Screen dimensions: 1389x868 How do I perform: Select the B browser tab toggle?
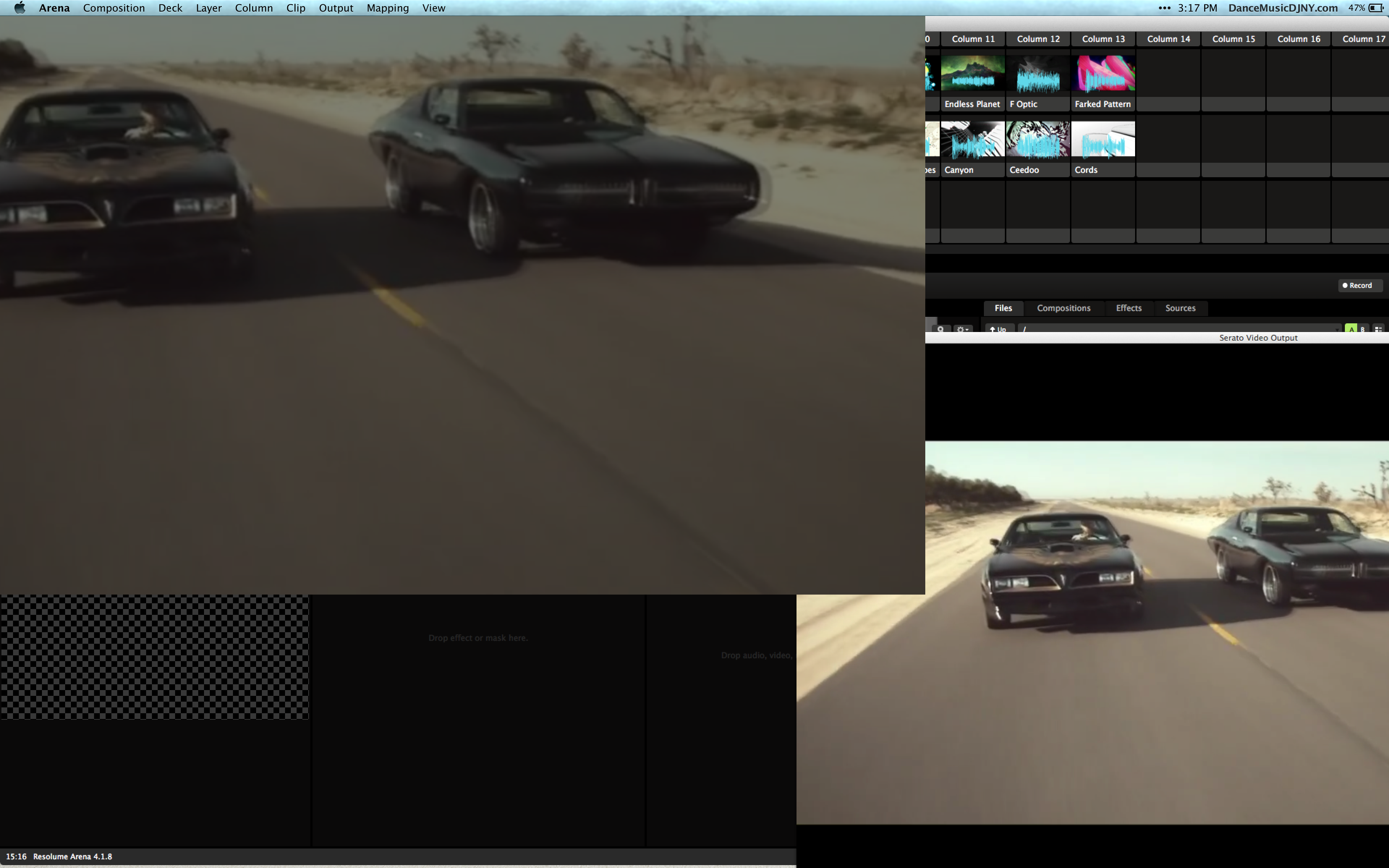(x=1363, y=329)
